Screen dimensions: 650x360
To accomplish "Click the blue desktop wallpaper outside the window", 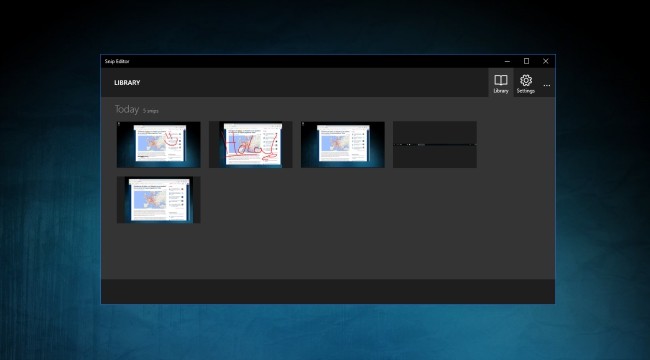I will point(50,207).
